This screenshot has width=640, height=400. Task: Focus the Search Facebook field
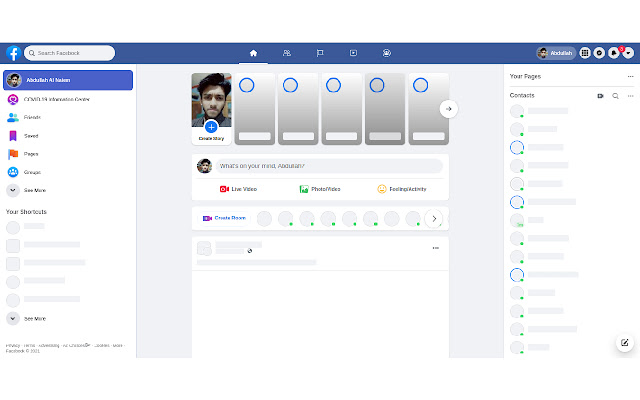click(69, 53)
